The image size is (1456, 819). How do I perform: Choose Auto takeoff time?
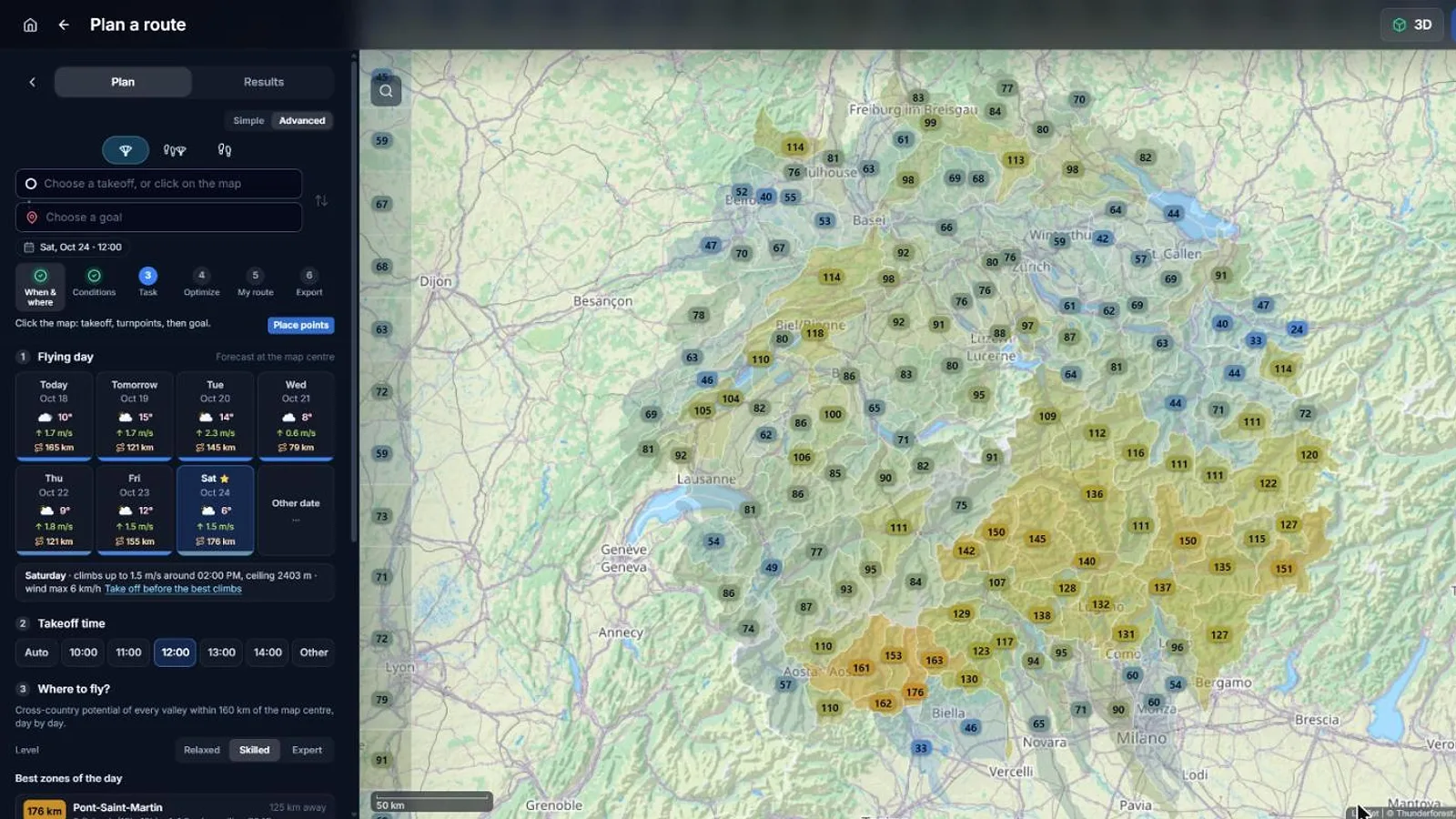pos(36,652)
